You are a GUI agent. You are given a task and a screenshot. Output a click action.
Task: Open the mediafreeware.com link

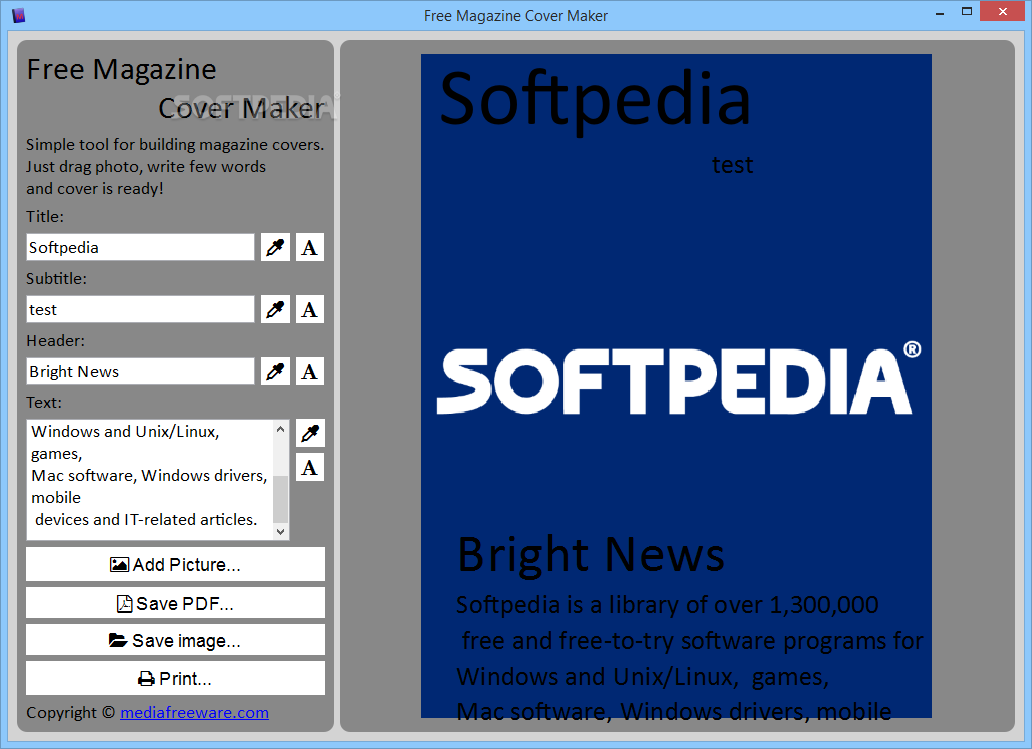coord(194,713)
